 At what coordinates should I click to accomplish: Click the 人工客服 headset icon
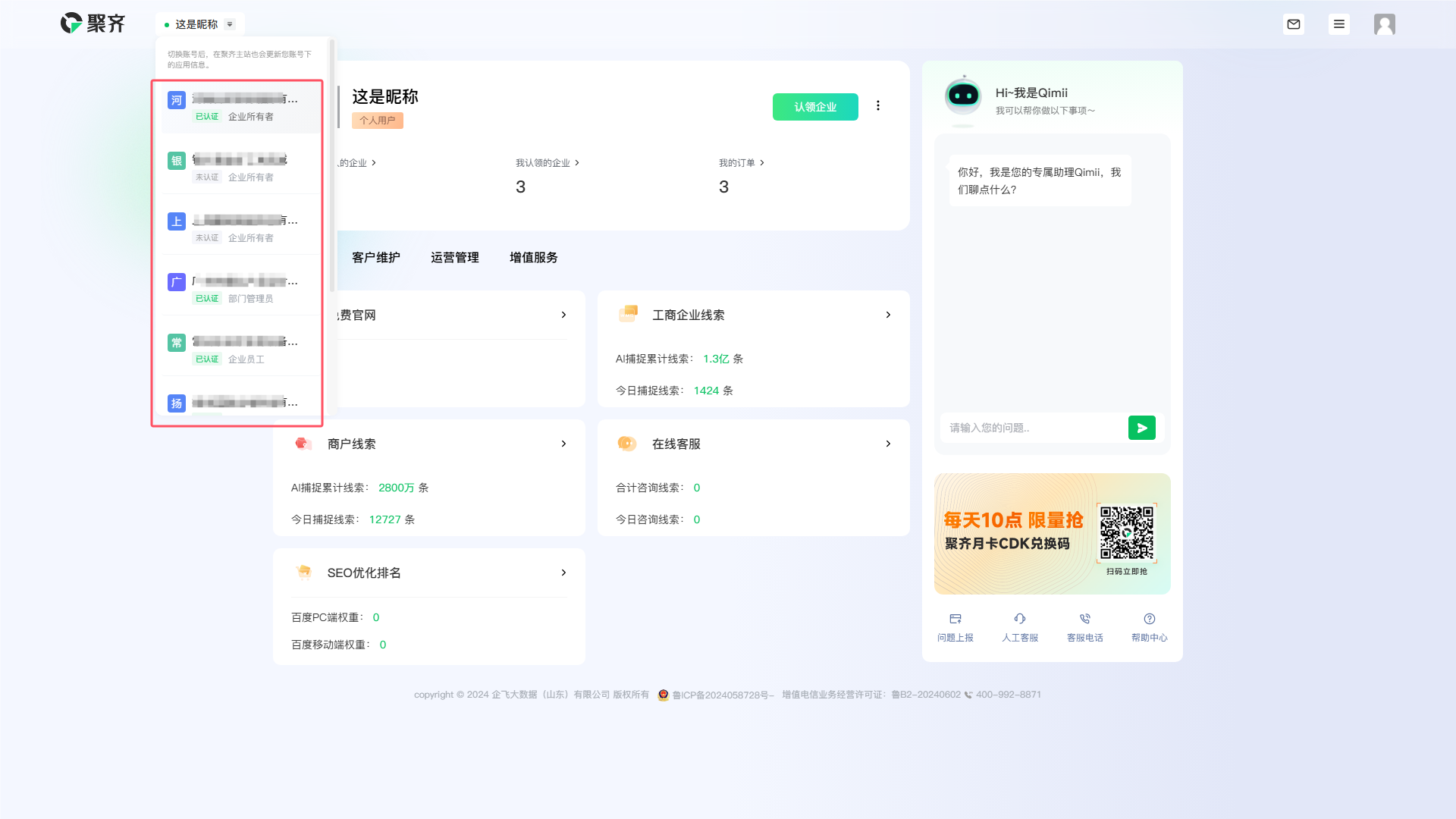tap(1020, 619)
